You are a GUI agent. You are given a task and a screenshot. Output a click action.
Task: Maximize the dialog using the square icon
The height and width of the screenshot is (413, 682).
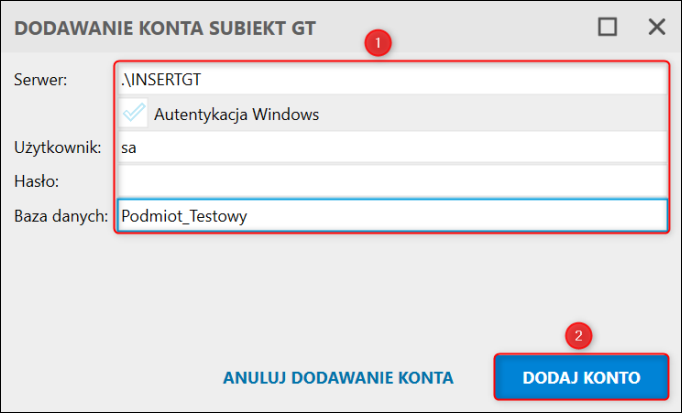(x=607, y=27)
